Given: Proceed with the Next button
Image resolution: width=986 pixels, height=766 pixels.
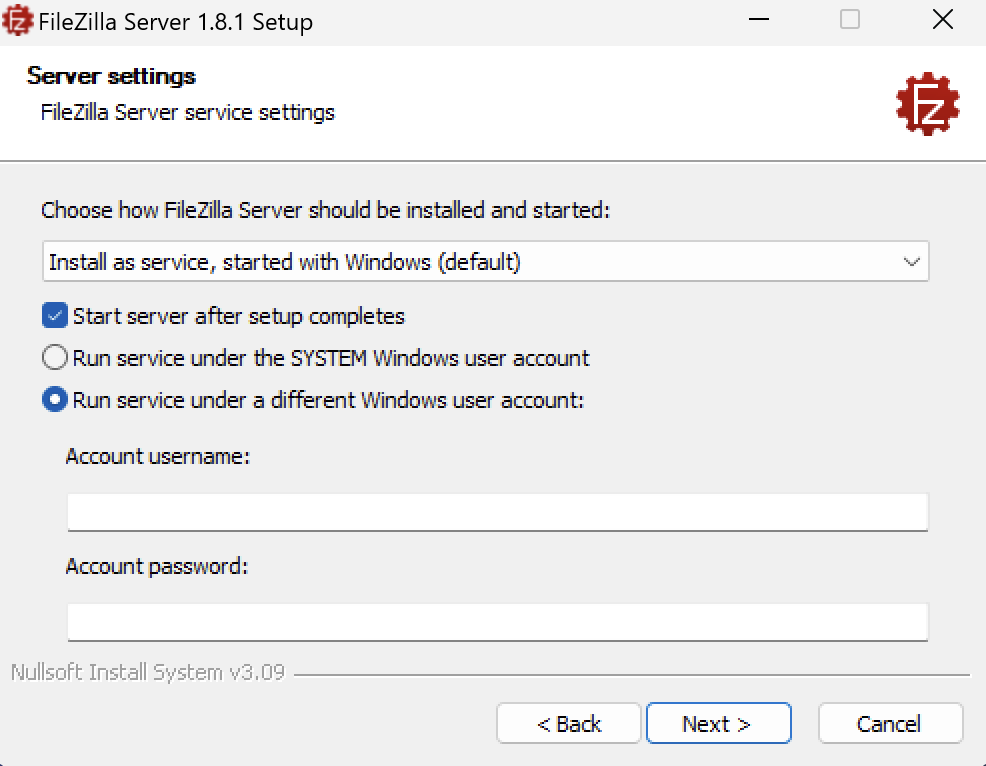Looking at the screenshot, I should point(719,724).
